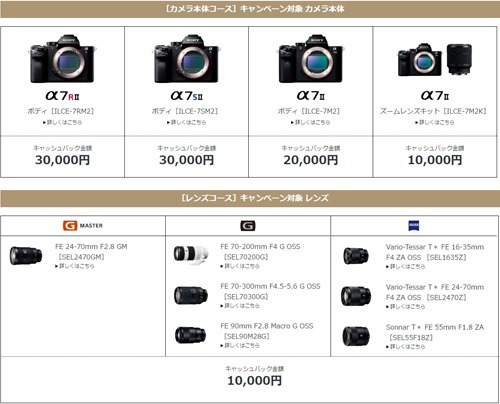This screenshot has height=404, width=500.
Task: Click 30,000円 cashback under α7R II
Action: (62, 160)
